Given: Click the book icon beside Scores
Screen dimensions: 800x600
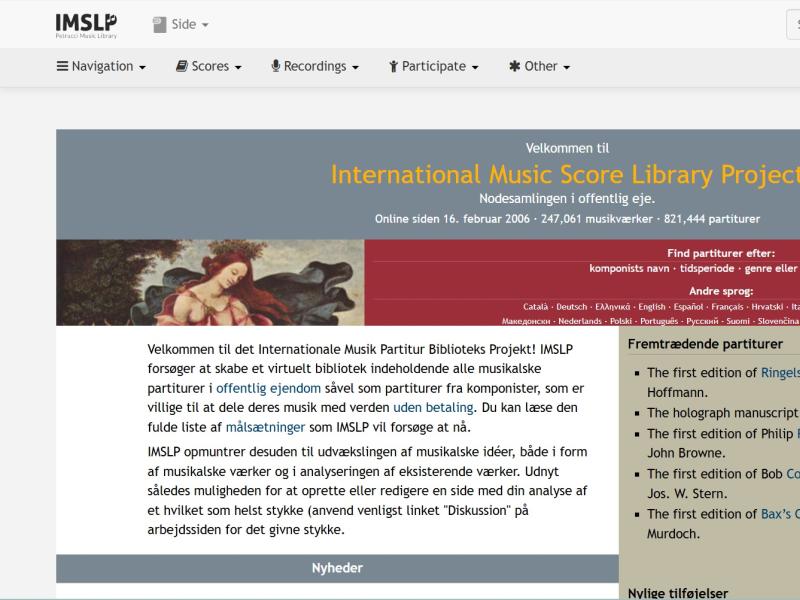Looking at the screenshot, I should point(182,66).
